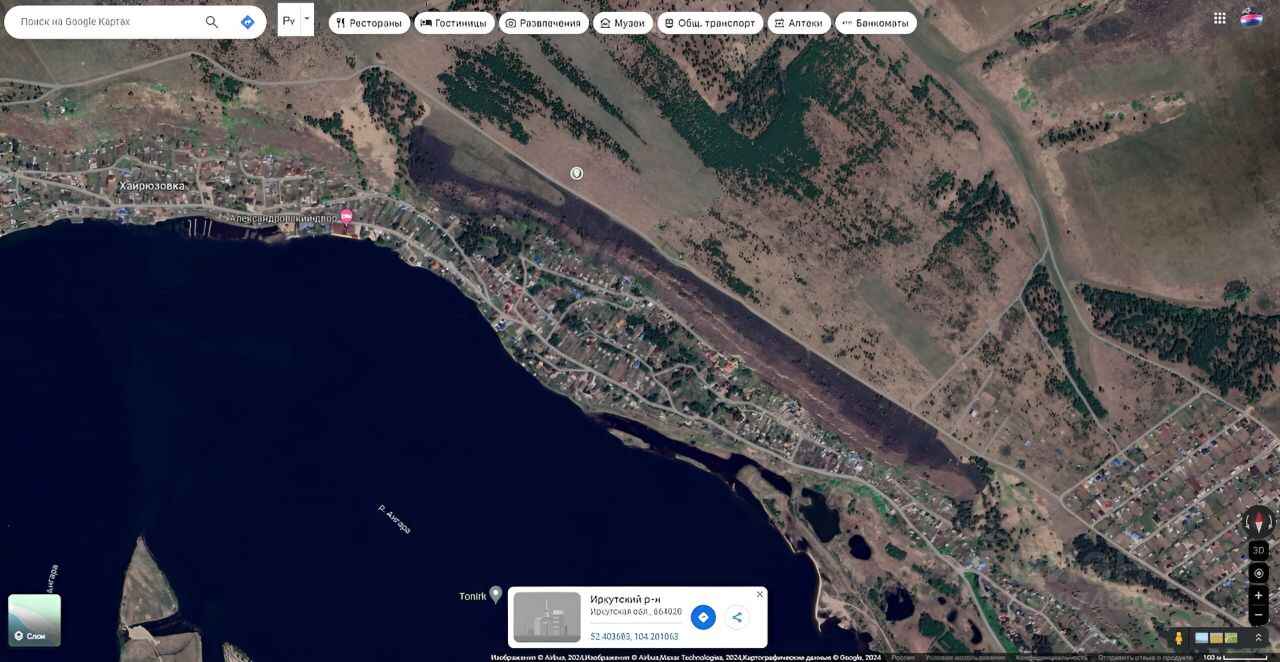Click the search magnifier icon
This screenshot has width=1280, height=662.
click(x=211, y=22)
